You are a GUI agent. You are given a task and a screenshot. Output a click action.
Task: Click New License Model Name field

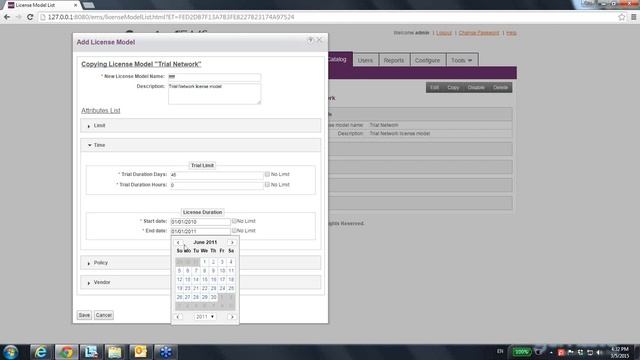click(214, 77)
